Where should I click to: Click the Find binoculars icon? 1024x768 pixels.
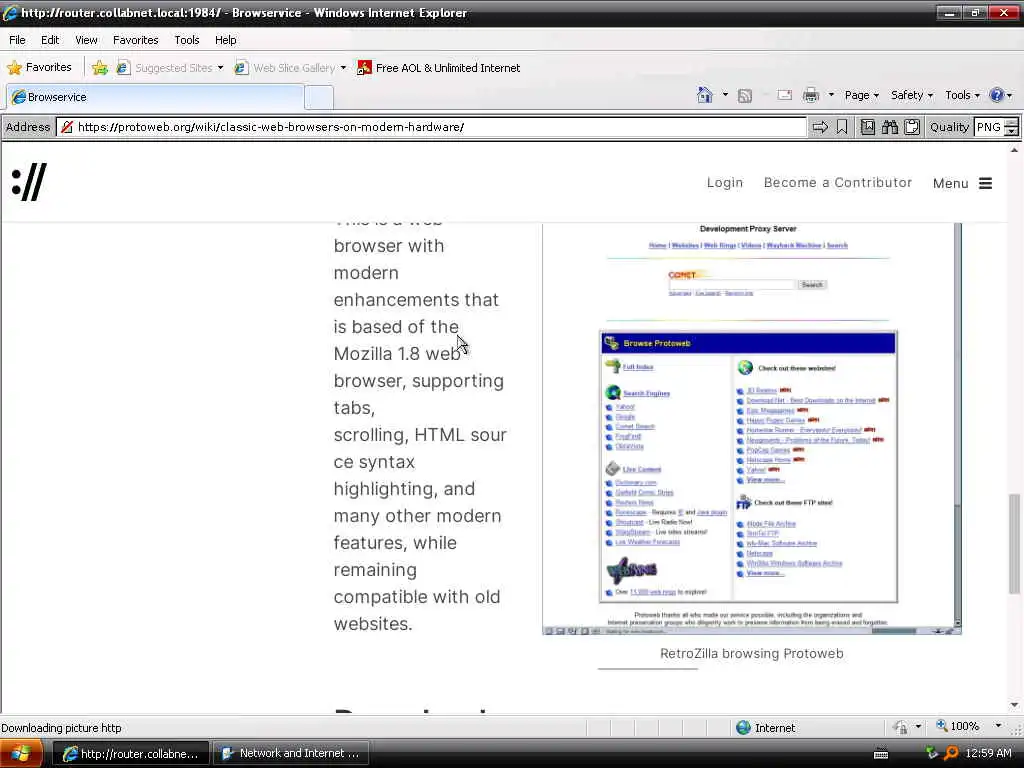(890, 127)
